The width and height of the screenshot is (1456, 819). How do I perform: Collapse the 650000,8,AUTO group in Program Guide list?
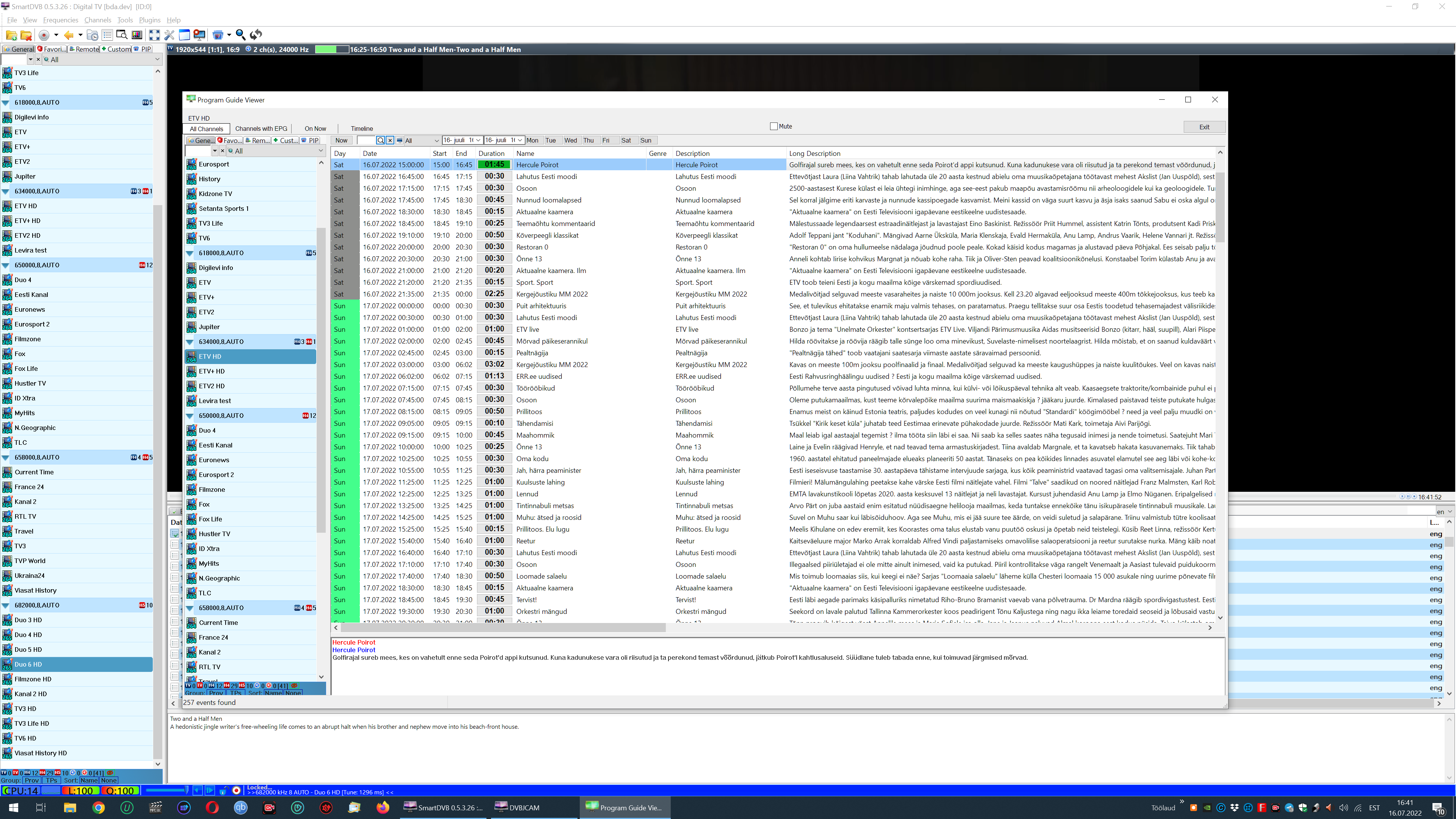190,416
